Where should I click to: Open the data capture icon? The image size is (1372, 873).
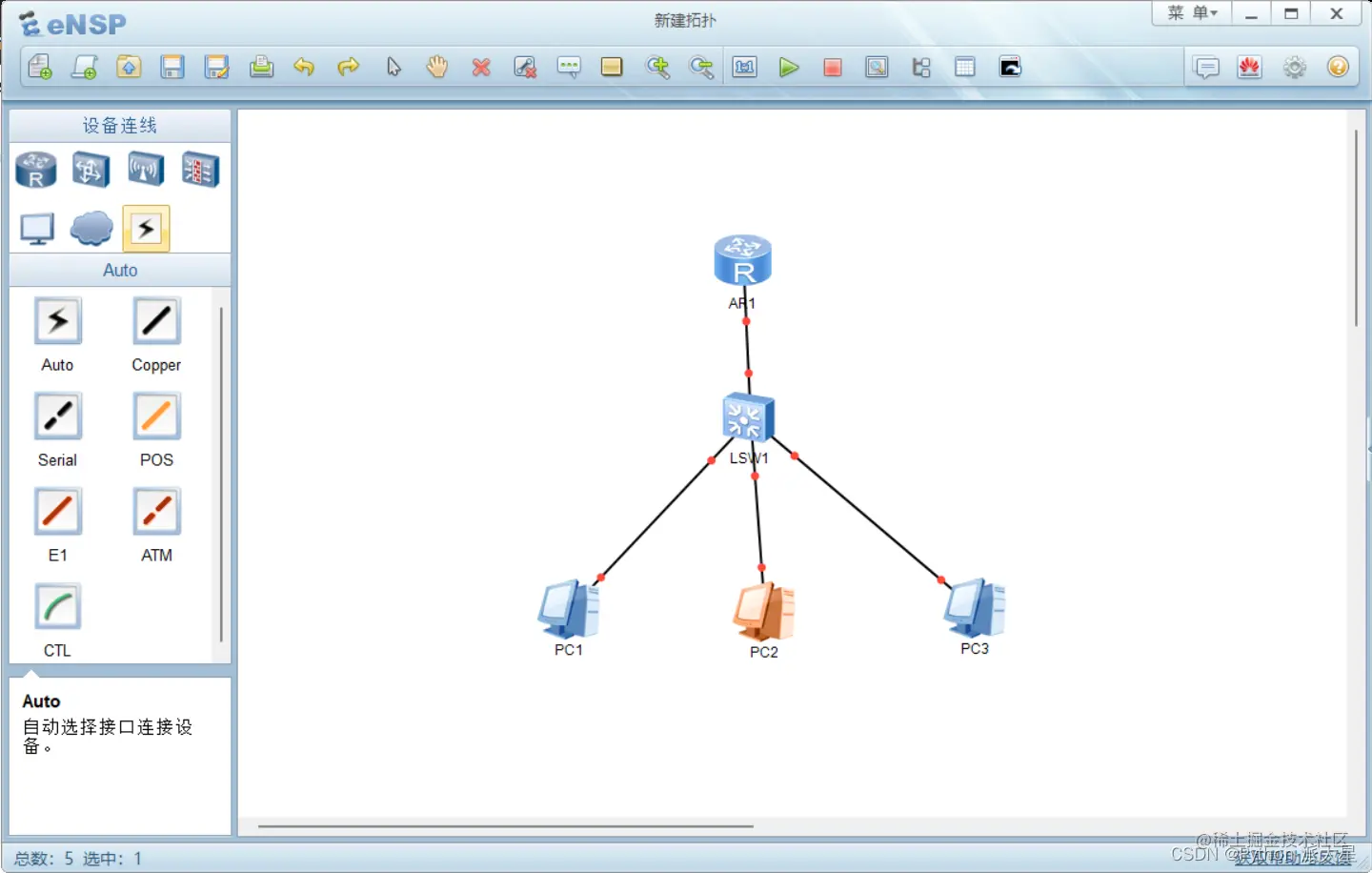point(877,67)
